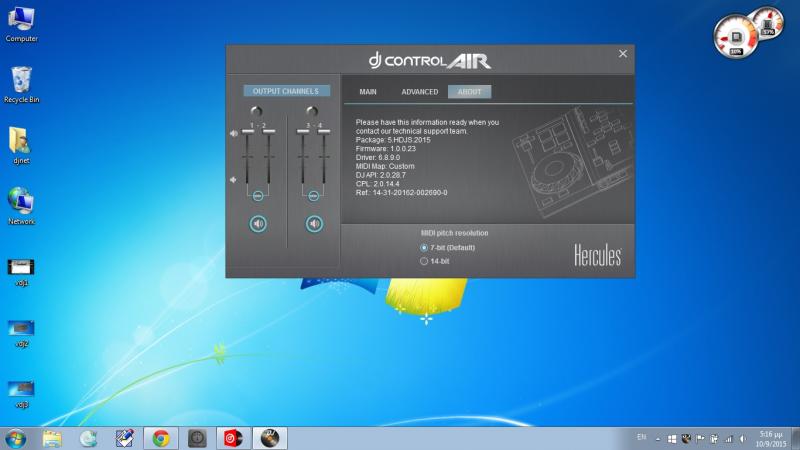Toggle the channels 3-4 fader link icon
Screen dimensions: 800x450
pyautogui.click(x=313, y=196)
